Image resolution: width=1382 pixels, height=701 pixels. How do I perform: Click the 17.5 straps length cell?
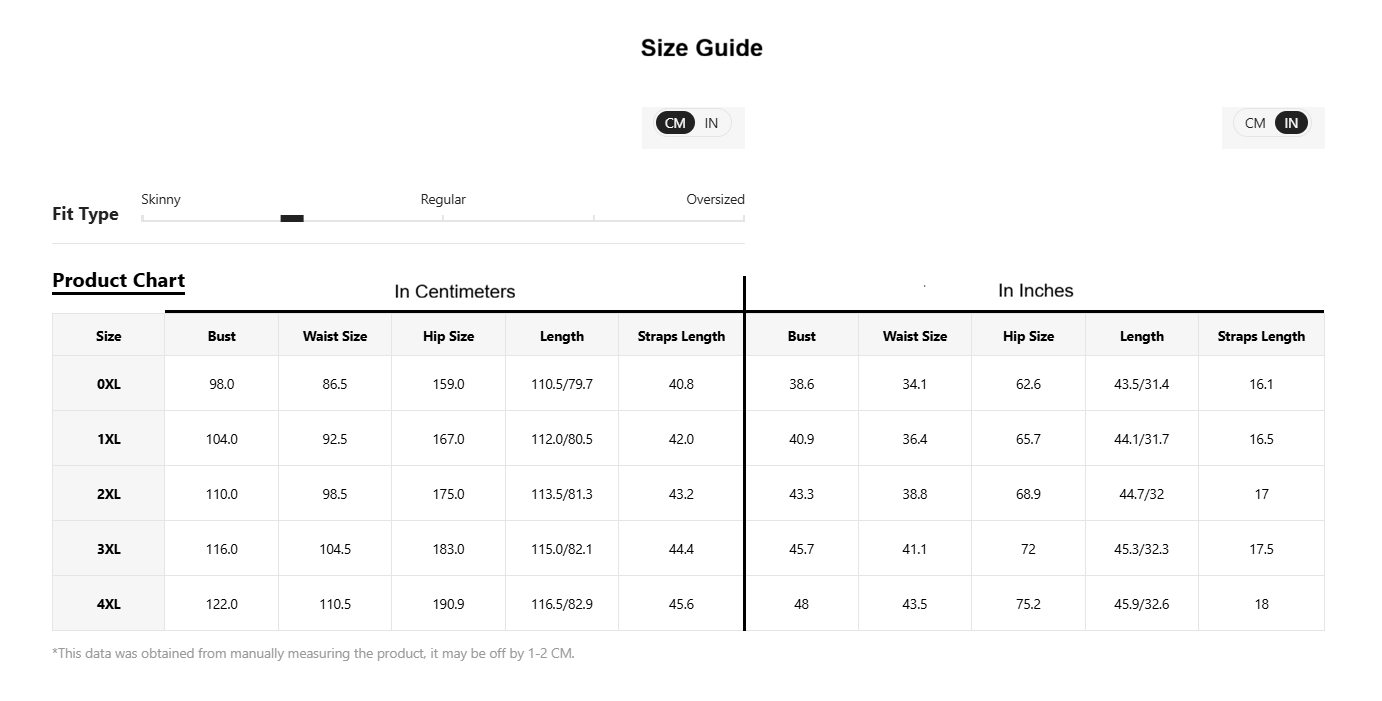1261,549
